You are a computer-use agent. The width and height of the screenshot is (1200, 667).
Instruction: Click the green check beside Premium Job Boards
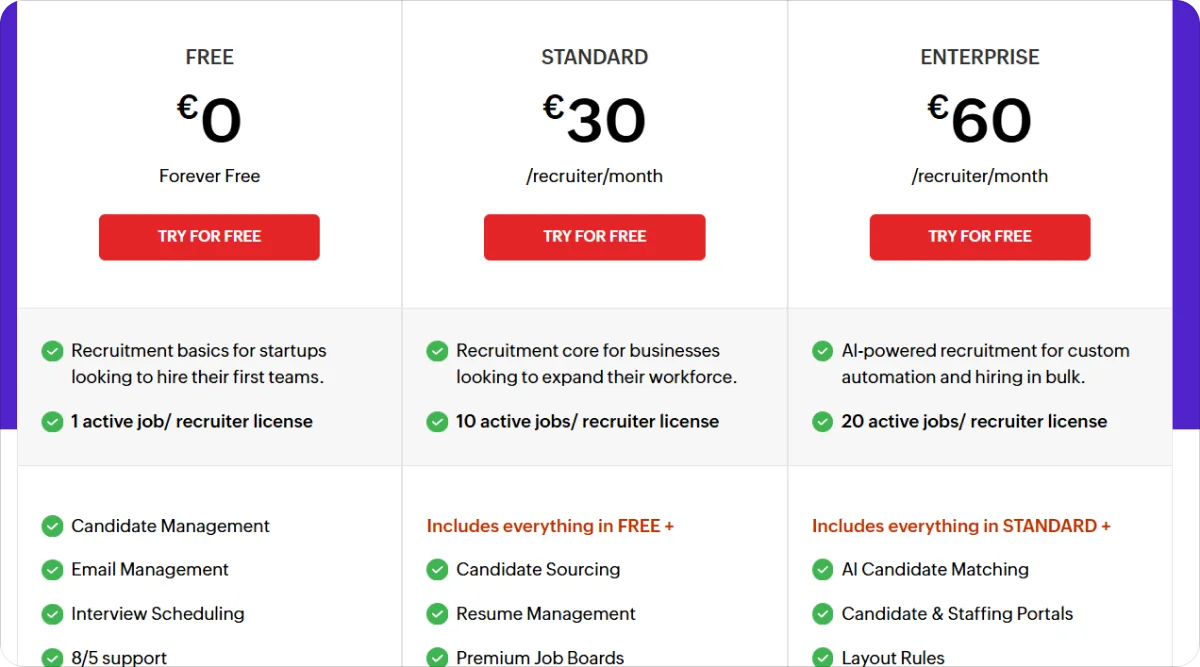pos(437,656)
